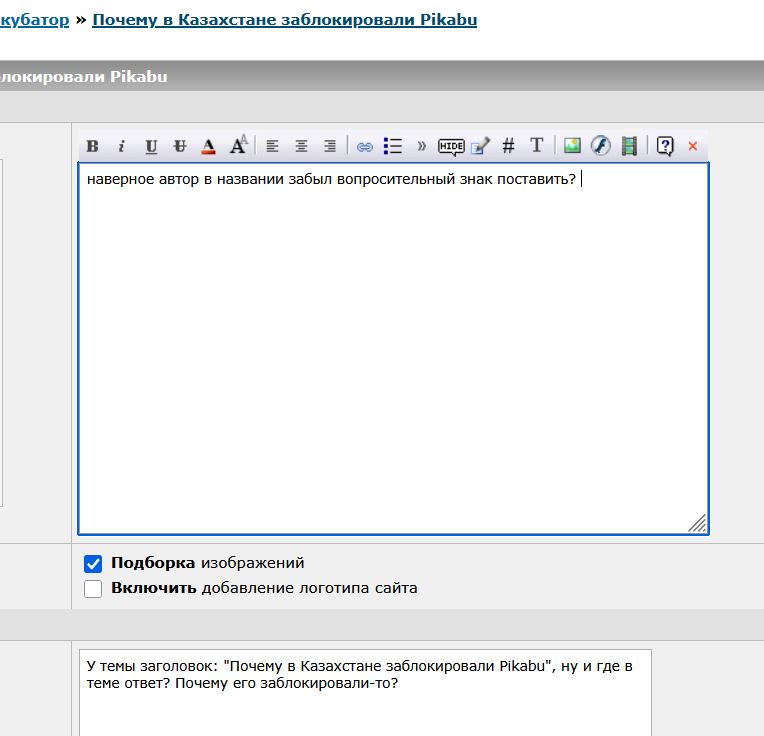764x736 pixels.
Task: Insert a bulleted list
Action: [x=393, y=146]
